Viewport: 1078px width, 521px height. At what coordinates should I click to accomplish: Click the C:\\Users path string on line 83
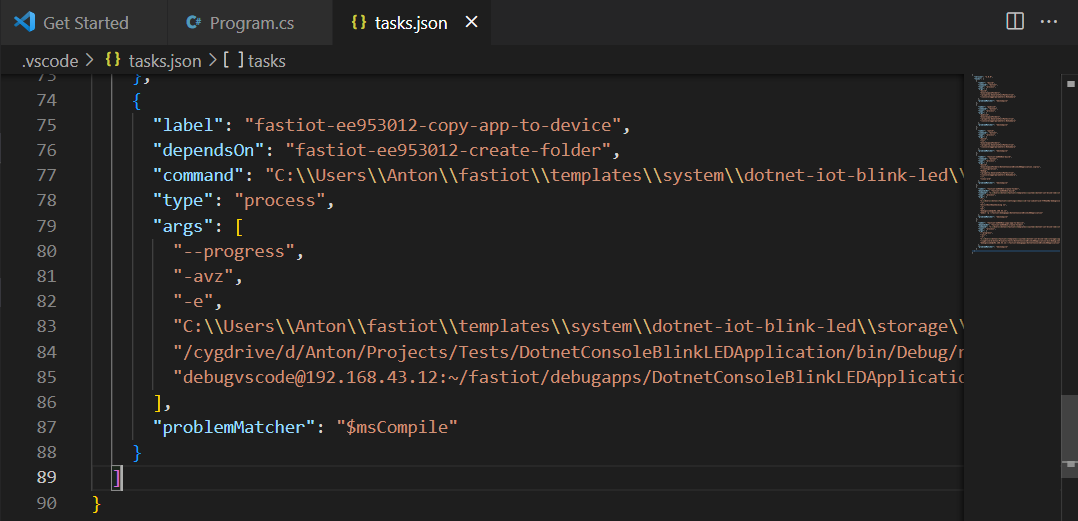pos(569,326)
